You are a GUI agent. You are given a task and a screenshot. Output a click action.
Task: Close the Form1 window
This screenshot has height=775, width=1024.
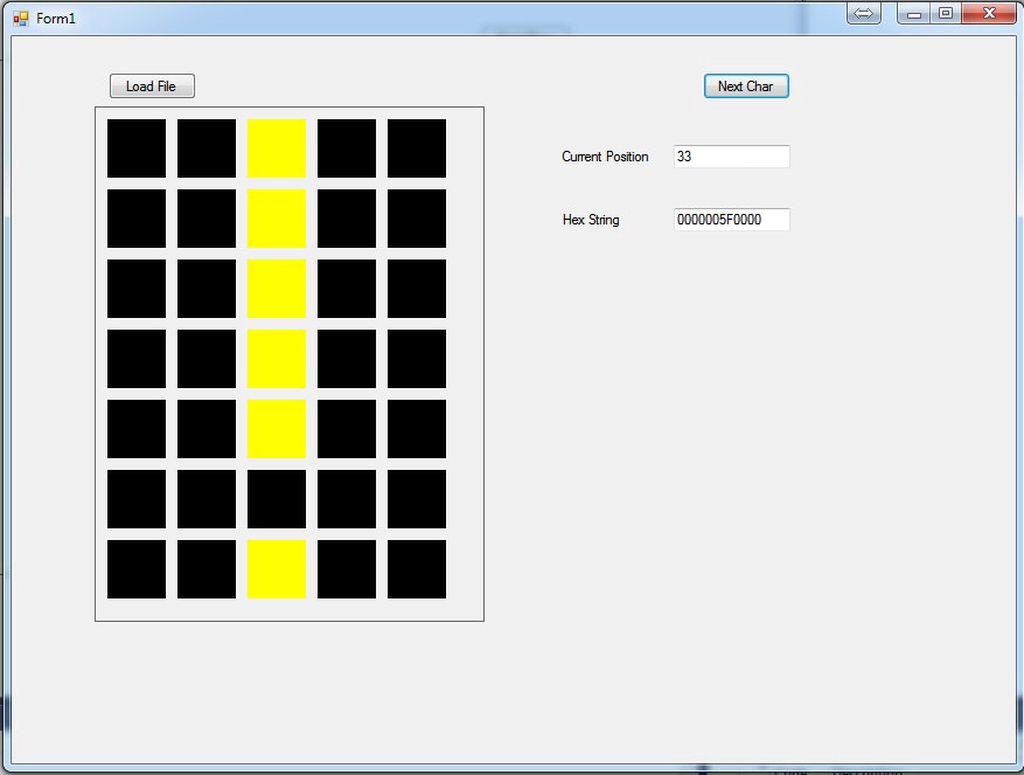[x=989, y=13]
